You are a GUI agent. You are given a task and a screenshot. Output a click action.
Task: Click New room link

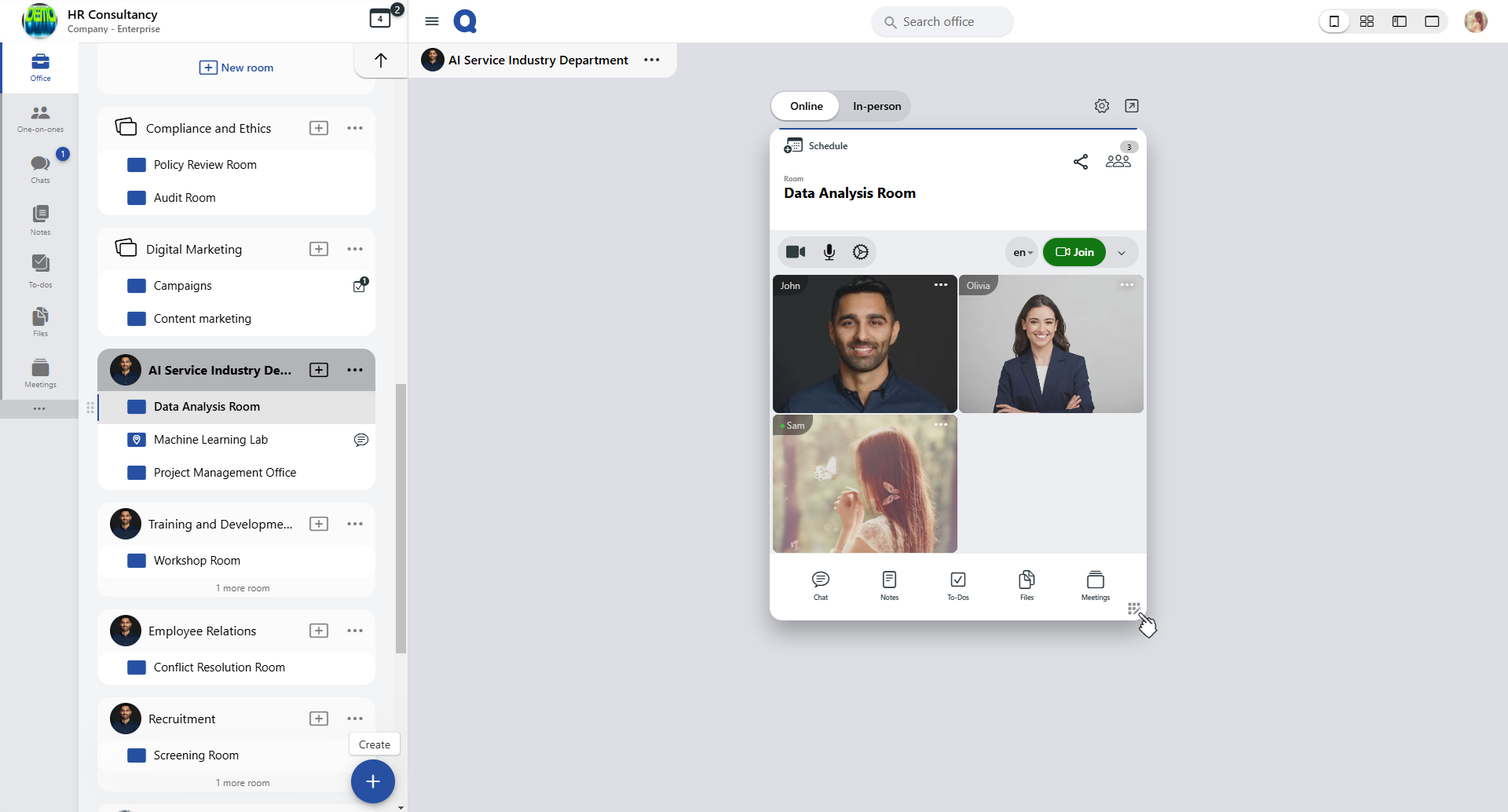(236, 68)
